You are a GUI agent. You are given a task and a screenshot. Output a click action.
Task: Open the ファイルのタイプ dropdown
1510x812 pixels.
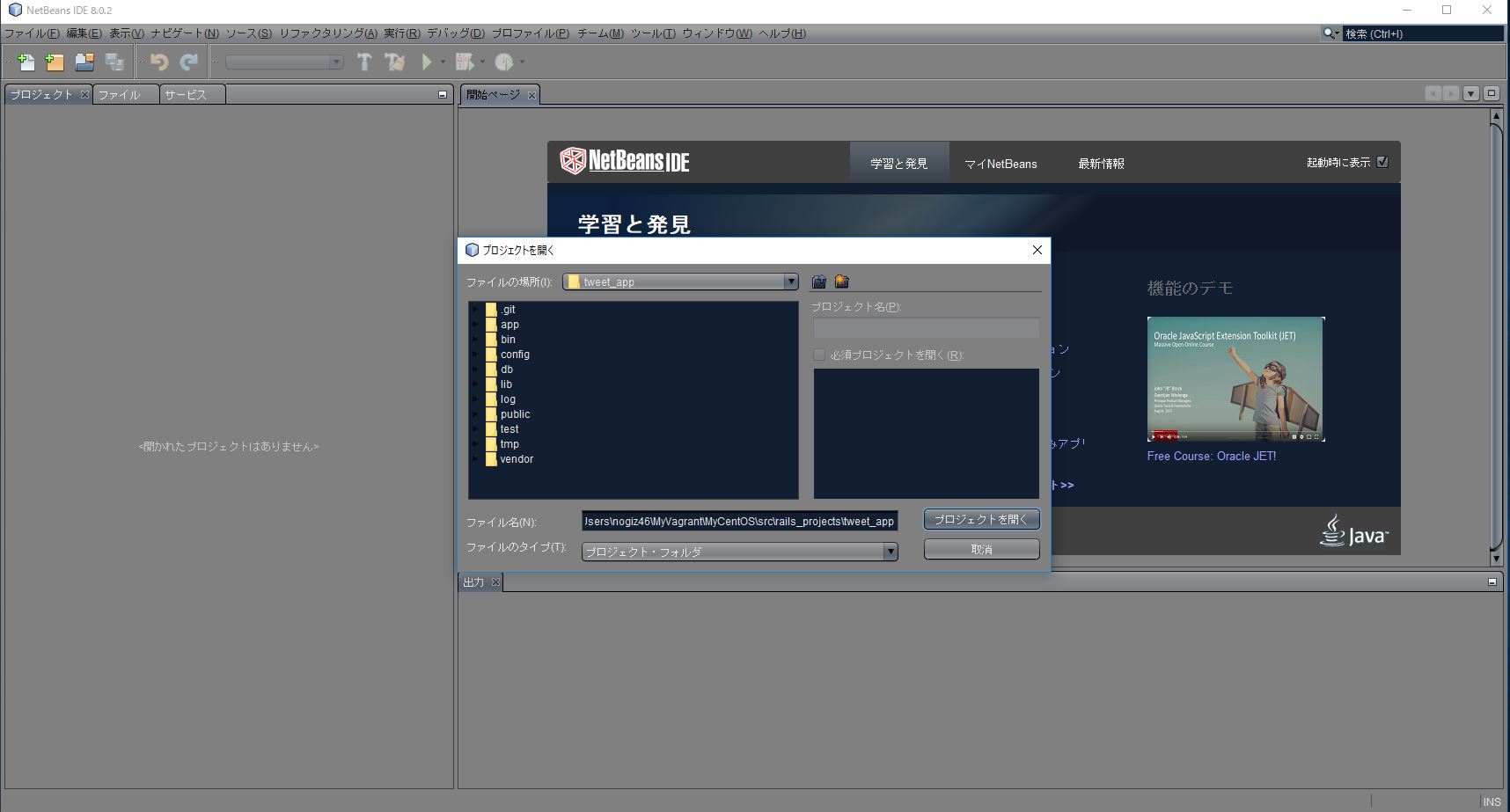click(891, 552)
